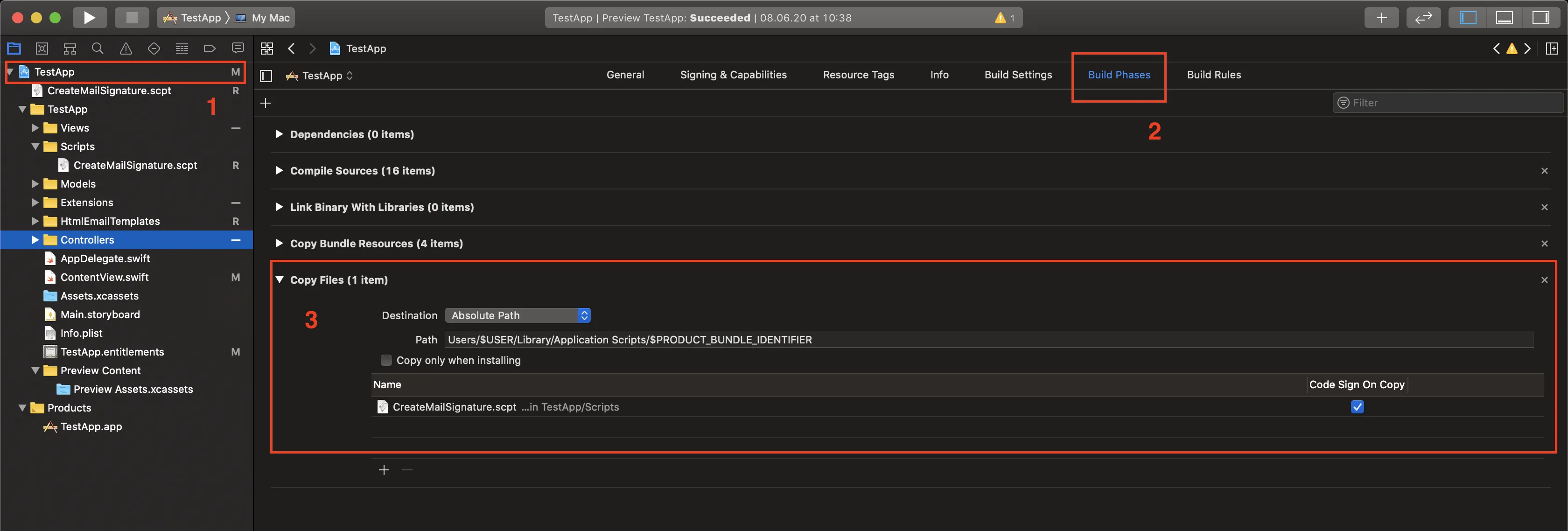Show the Source Control navigator icon
Screen dimensions: 1568x531
(x=42, y=49)
